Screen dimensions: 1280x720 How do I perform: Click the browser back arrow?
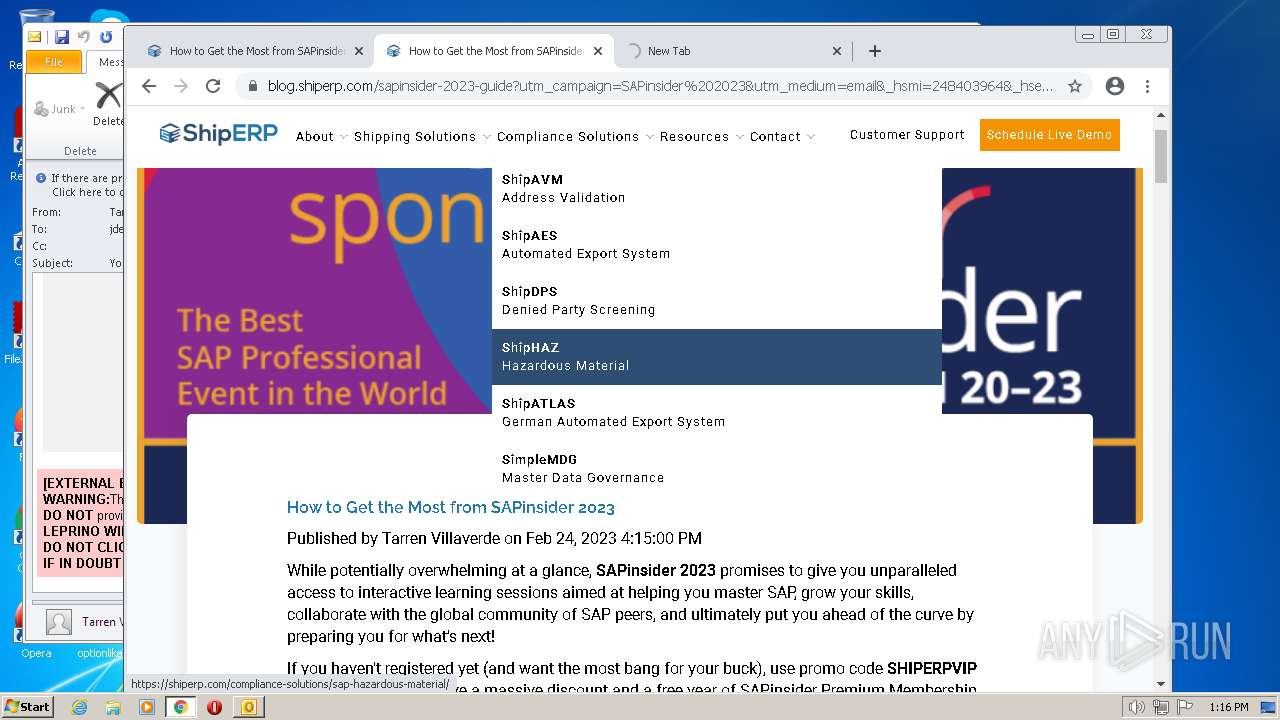(x=149, y=86)
